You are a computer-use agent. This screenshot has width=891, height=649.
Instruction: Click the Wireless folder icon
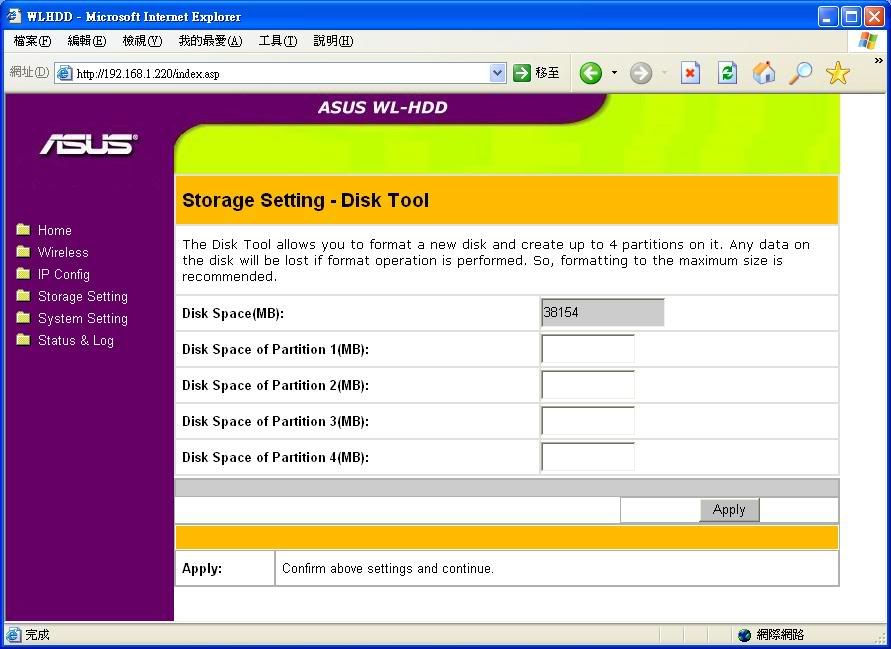(23, 251)
